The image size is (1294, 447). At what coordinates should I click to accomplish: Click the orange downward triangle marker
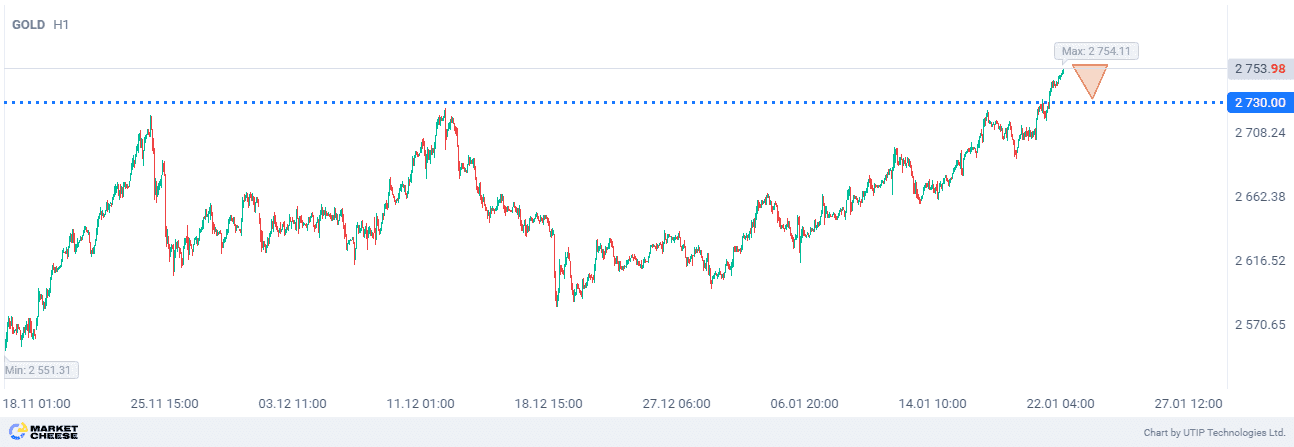(x=1090, y=79)
